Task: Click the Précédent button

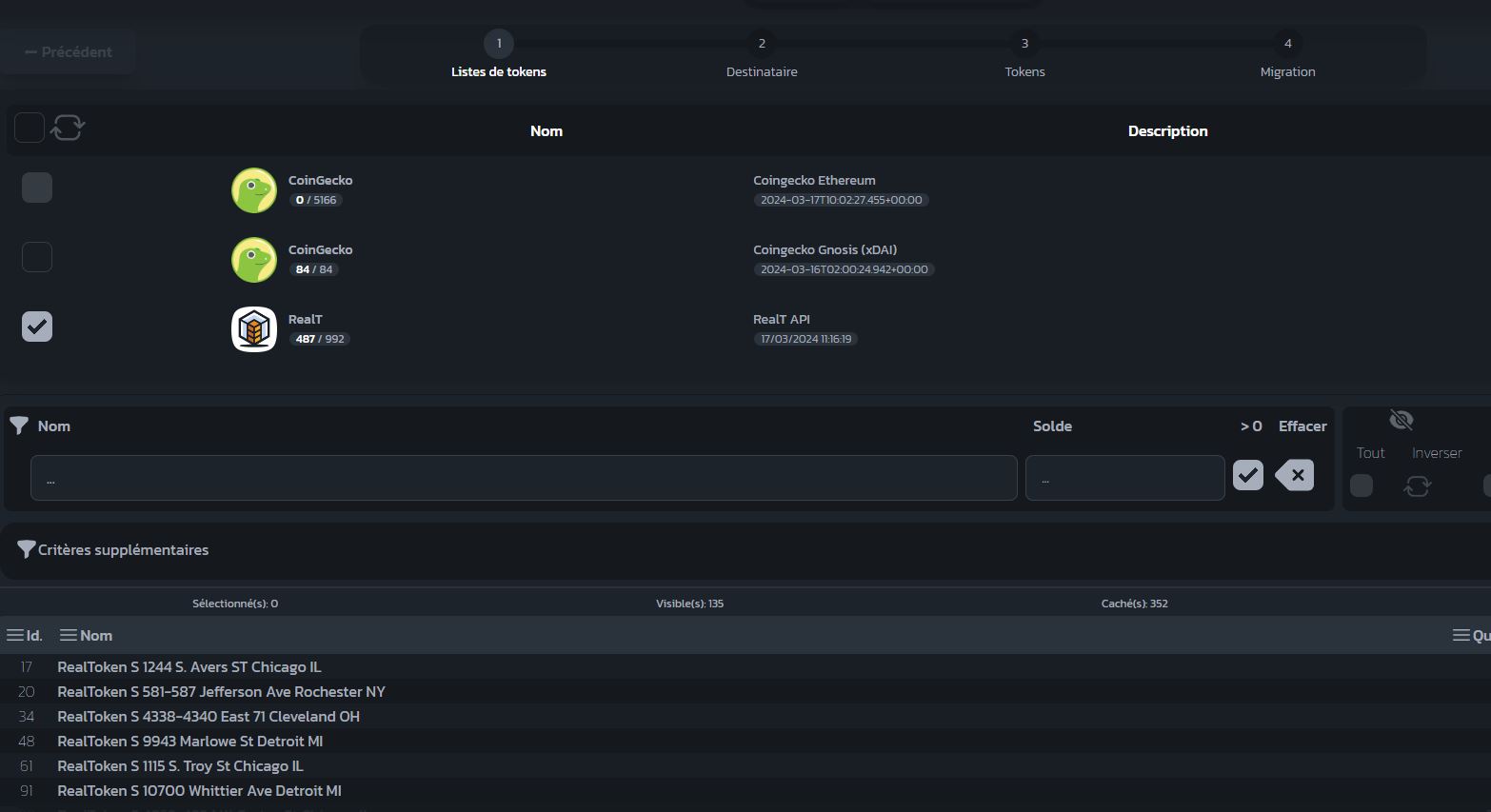Action: 68,51
